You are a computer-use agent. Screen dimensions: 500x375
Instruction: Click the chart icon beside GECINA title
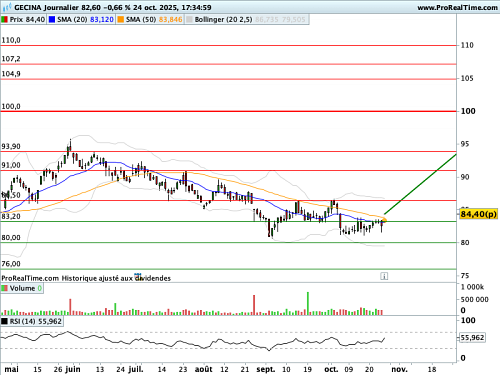[7, 7]
